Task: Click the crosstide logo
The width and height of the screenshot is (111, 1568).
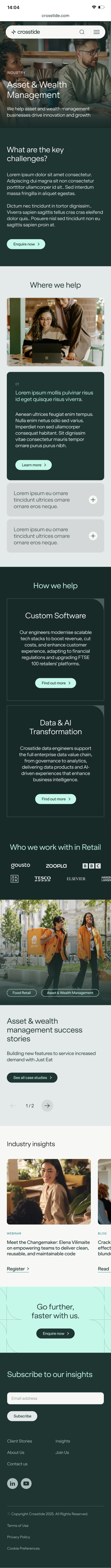Action: click(26, 32)
